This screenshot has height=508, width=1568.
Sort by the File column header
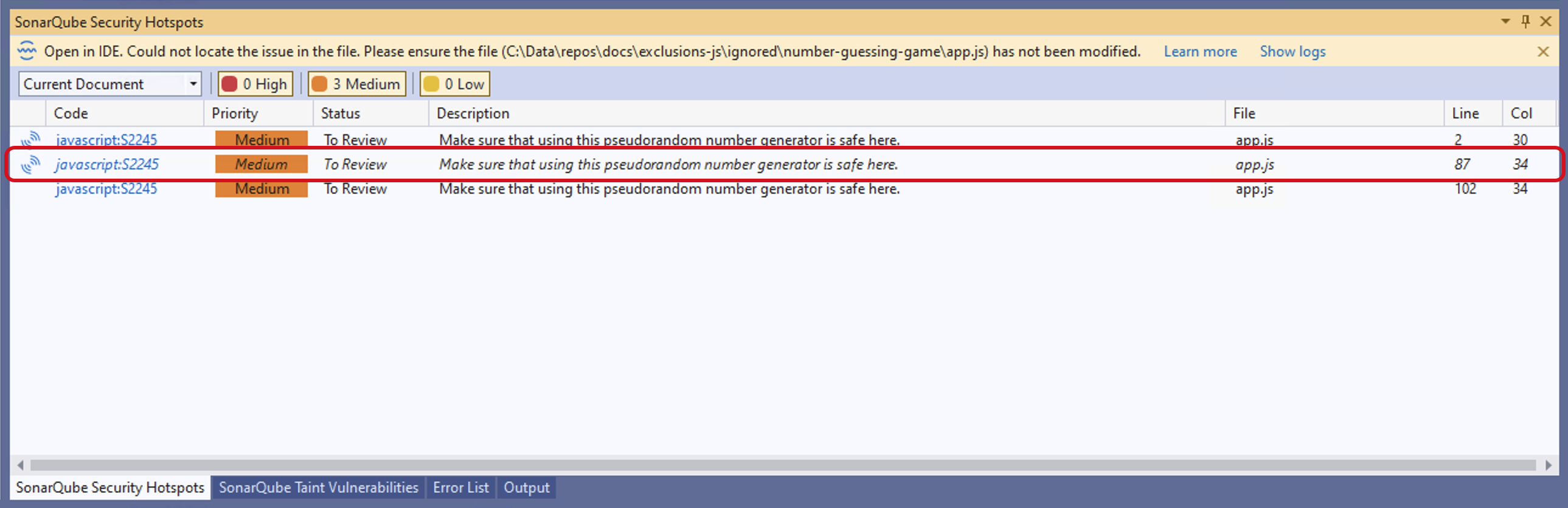pyautogui.click(x=1335, y=113)
